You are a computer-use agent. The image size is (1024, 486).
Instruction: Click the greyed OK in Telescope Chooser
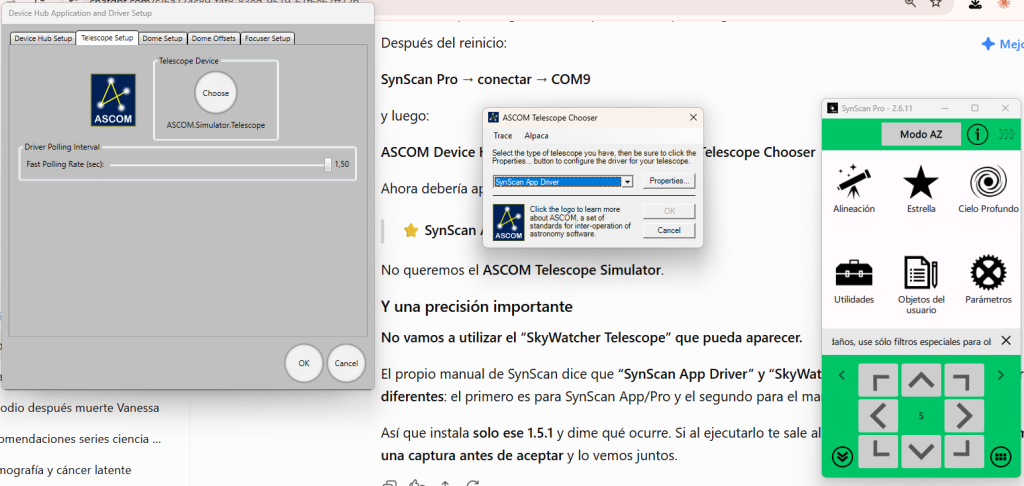[x=669, y=211]
